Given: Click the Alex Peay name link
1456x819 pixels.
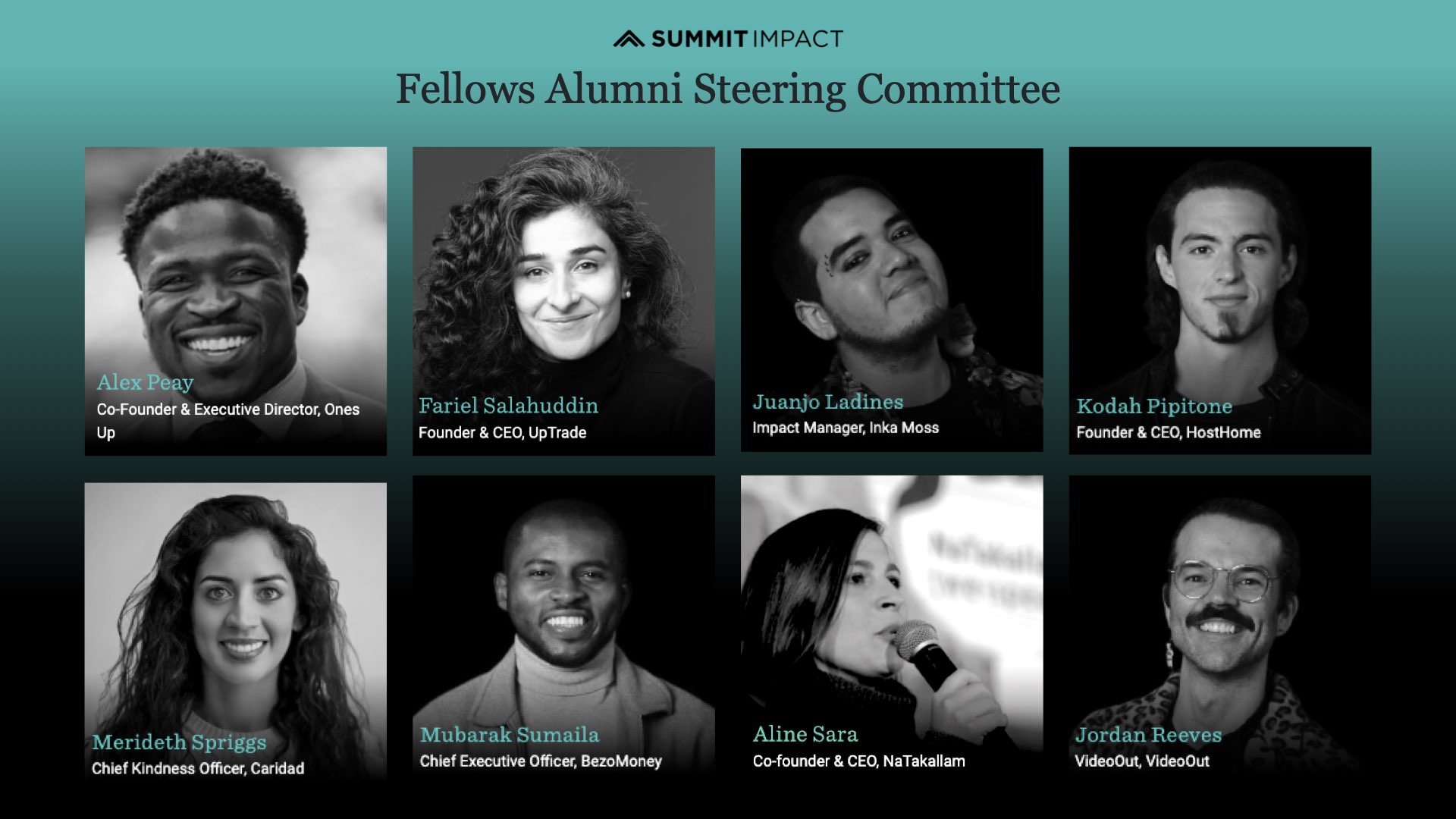Looking at the screenshot, I should pyautogui.click(x=145, y=383).
